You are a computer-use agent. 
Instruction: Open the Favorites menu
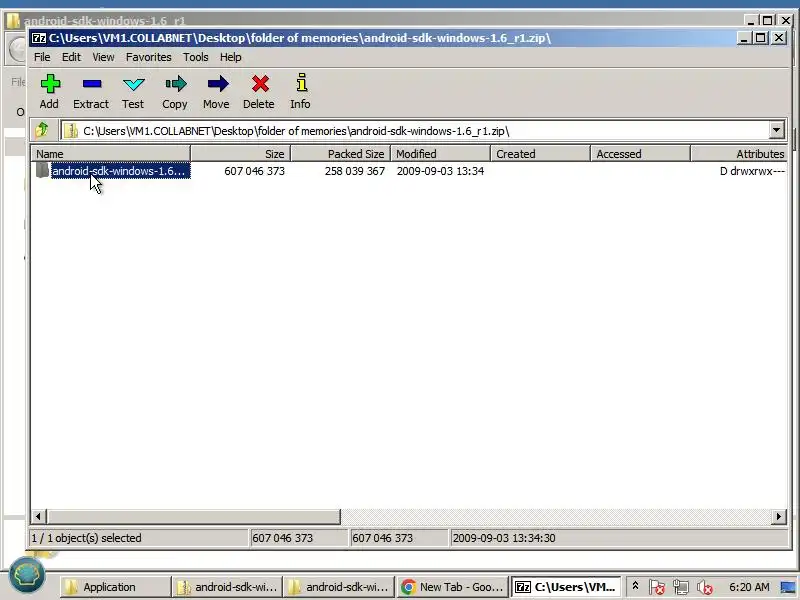tap(148, 57)
